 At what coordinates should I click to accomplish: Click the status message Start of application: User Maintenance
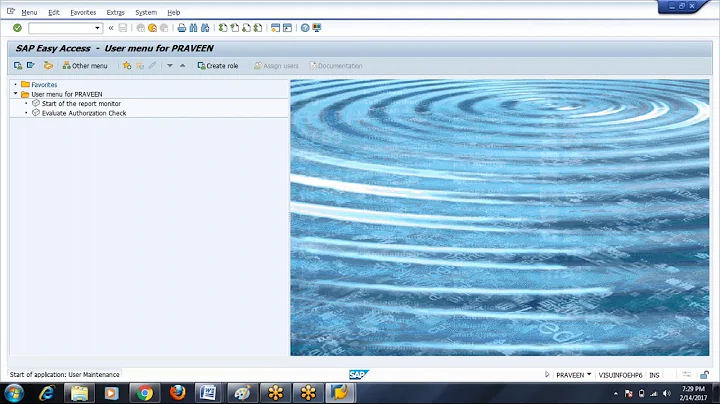tap(65, 375)
